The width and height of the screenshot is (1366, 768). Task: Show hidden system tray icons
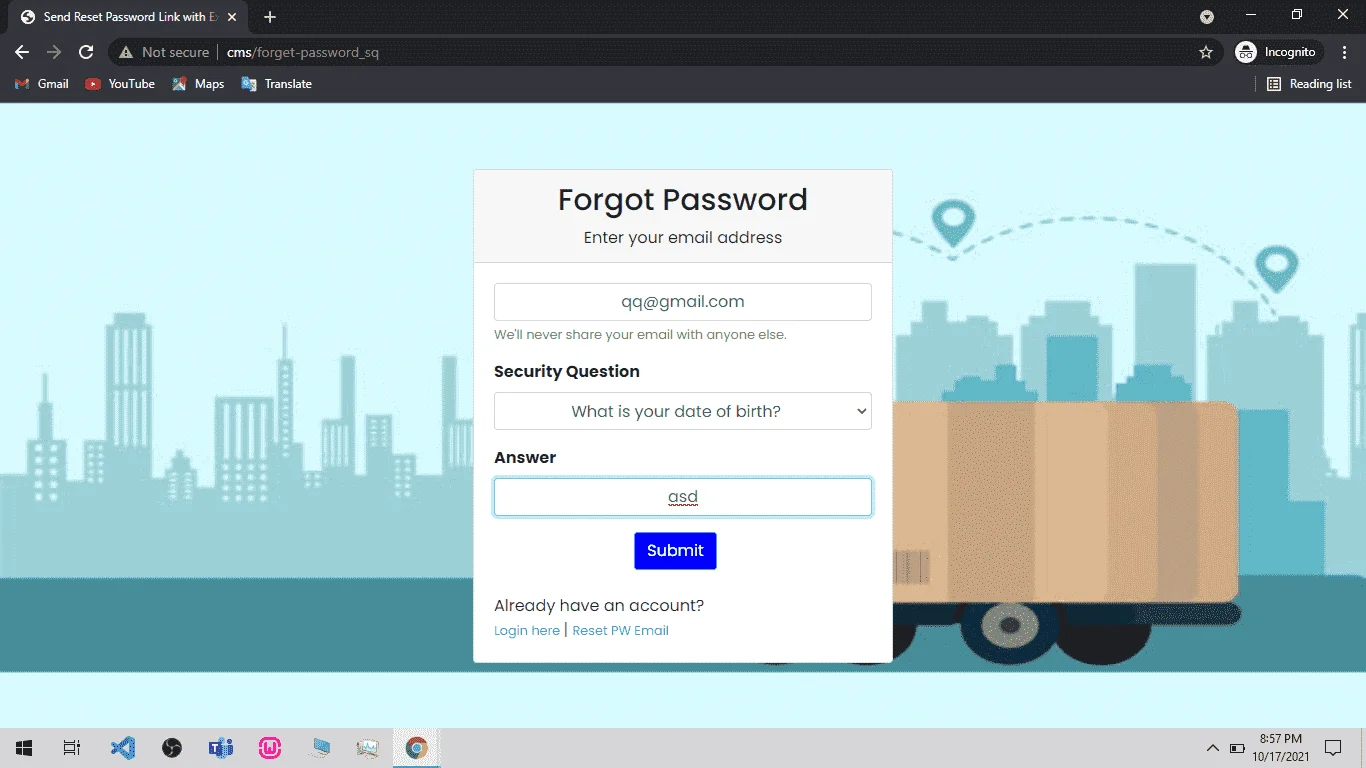click(x=1213, y=748)
